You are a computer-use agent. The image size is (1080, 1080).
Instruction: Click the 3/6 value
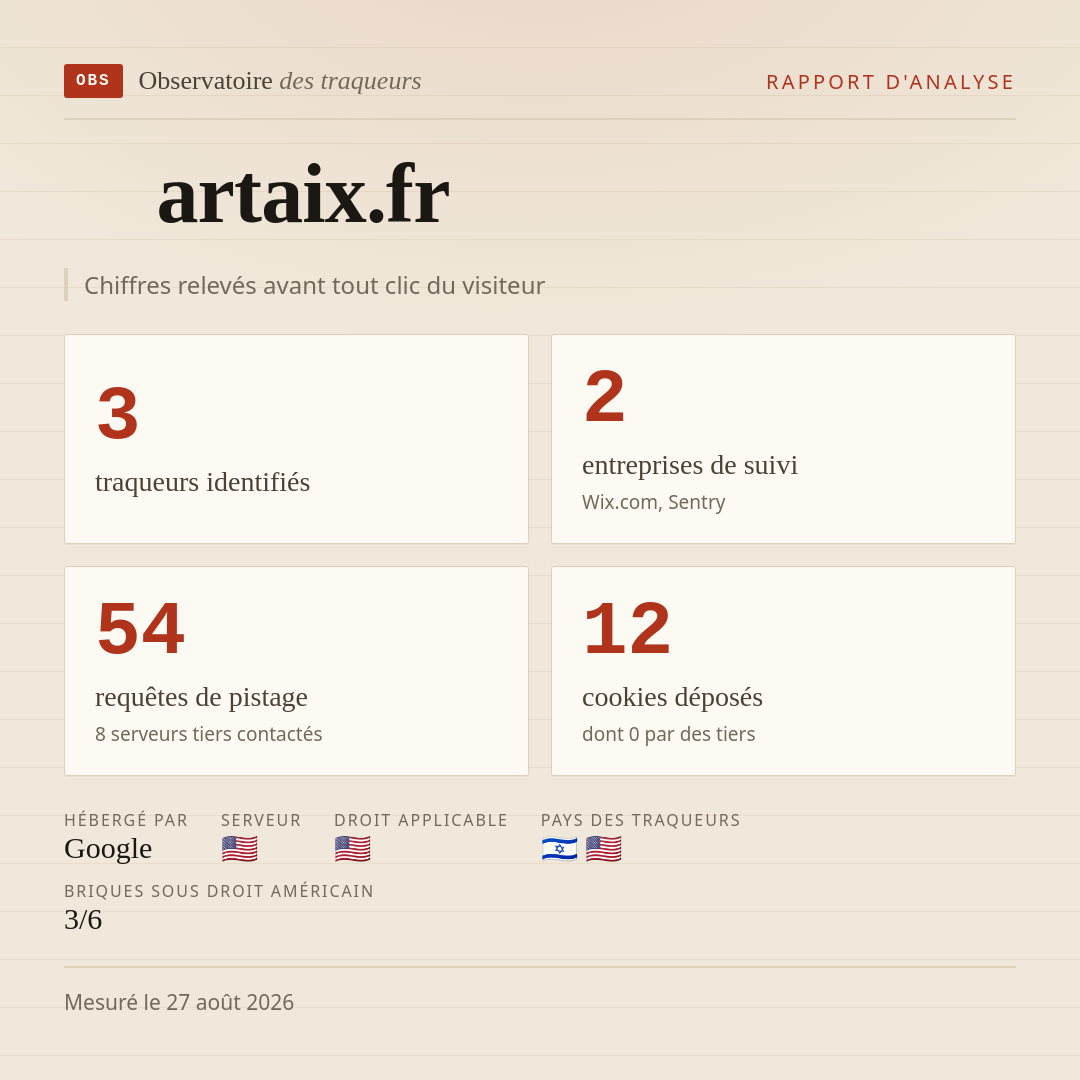point(83,920)
